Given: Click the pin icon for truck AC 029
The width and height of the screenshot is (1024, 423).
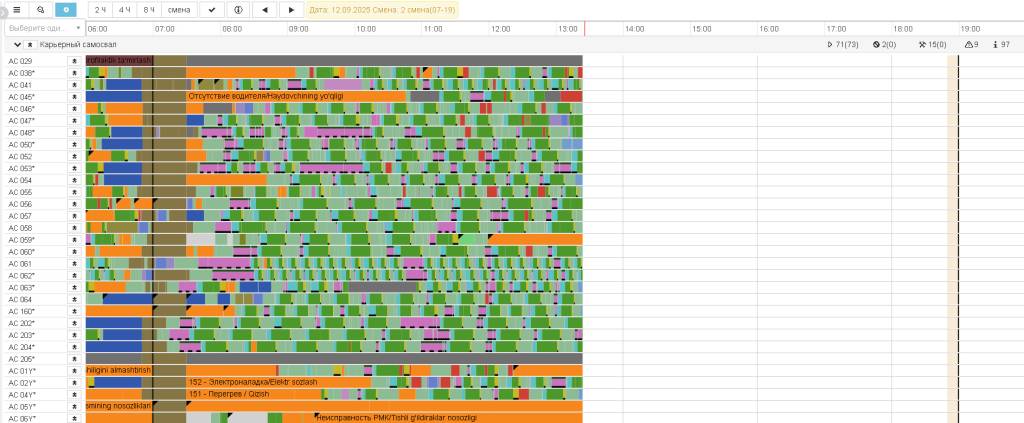Looking at the screenshot, I should click(x=74, y=61).
